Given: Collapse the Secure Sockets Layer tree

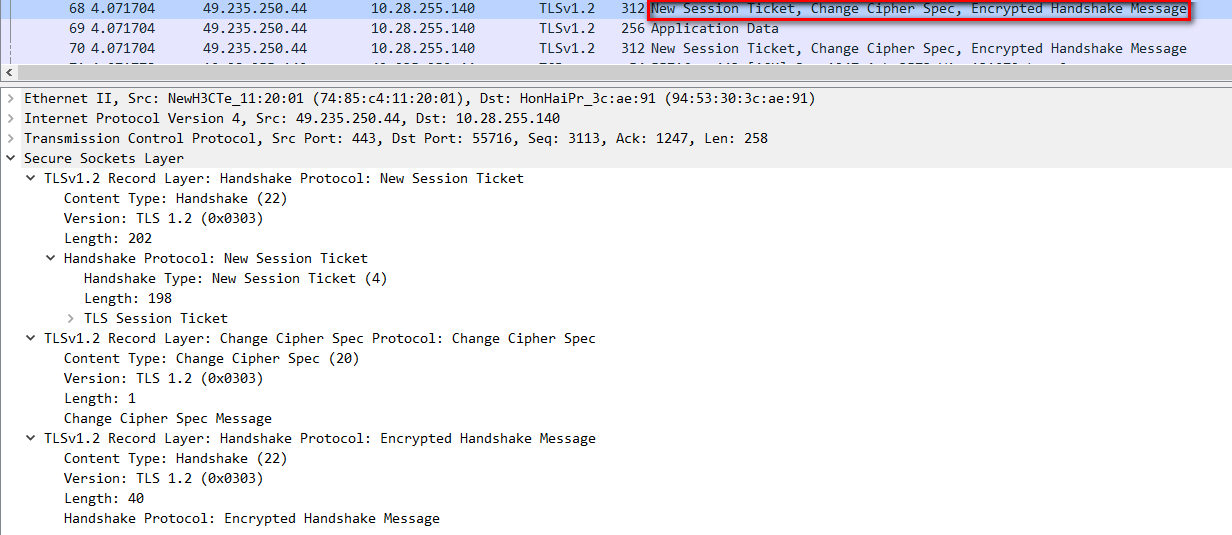Looking at the screenshot, I should click(10, 158).
